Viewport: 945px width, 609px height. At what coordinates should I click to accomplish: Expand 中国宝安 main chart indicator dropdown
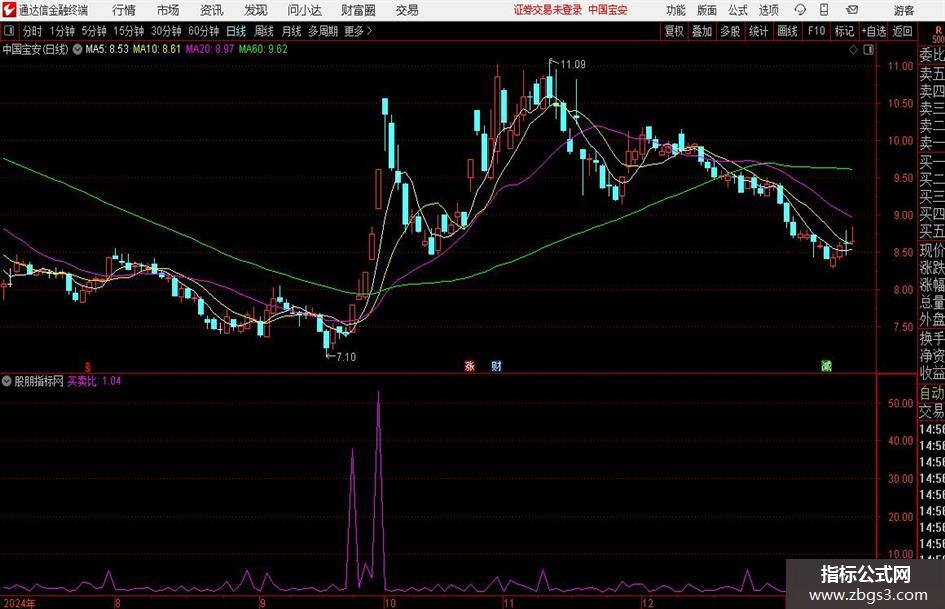click(78, 49)
